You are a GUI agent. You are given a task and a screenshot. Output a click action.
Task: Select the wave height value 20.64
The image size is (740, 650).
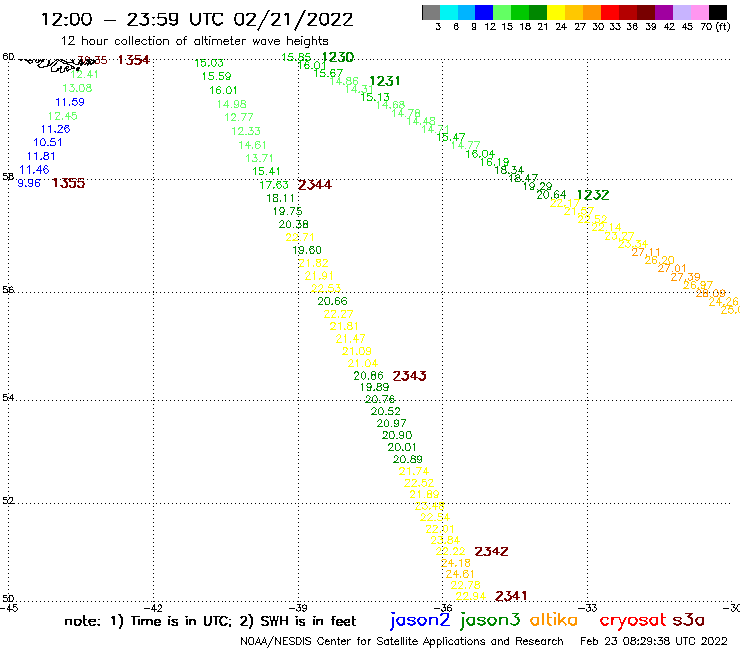tap(551, 194)
